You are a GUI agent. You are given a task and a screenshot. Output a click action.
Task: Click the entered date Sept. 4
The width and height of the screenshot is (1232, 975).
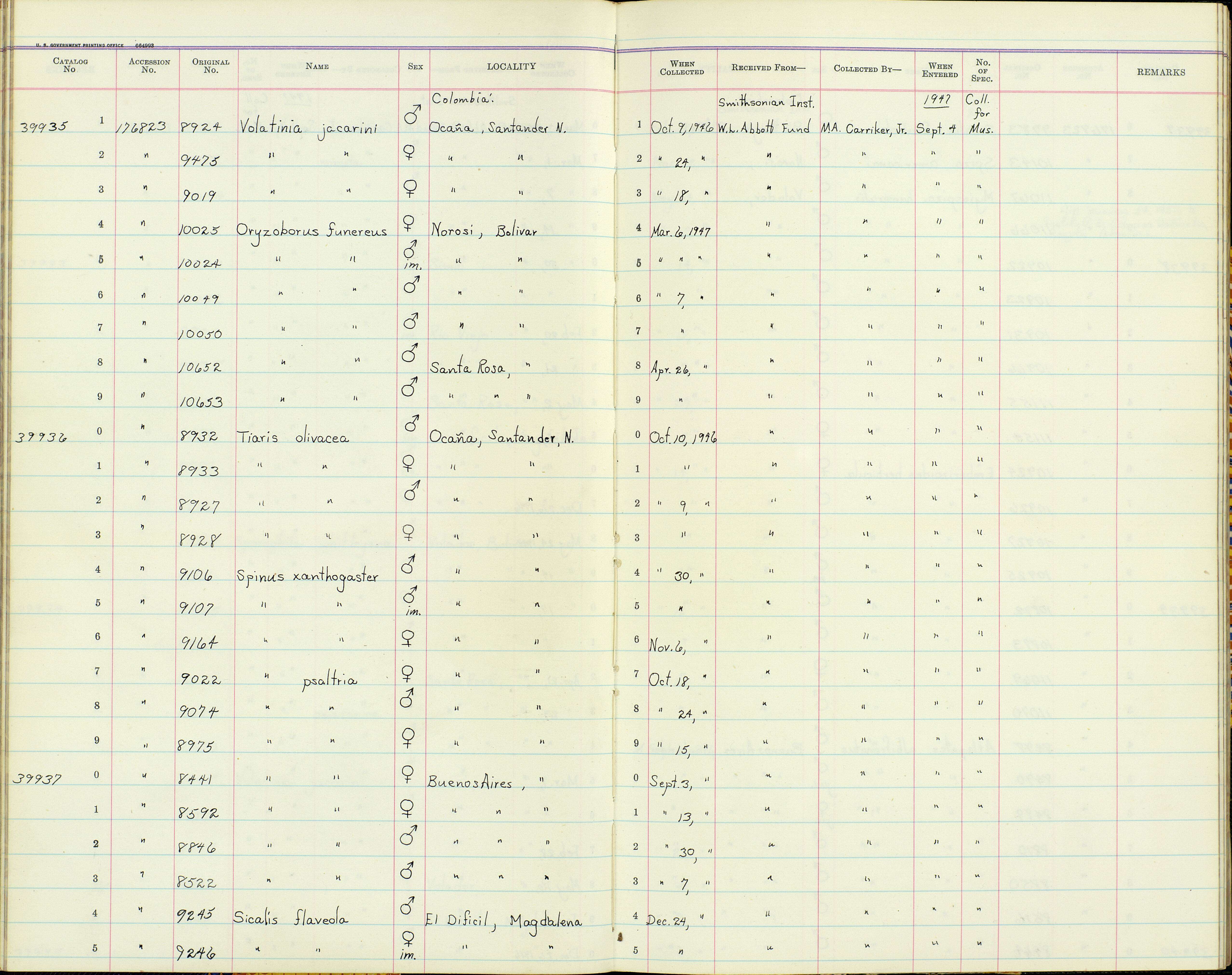pos(936,129)
